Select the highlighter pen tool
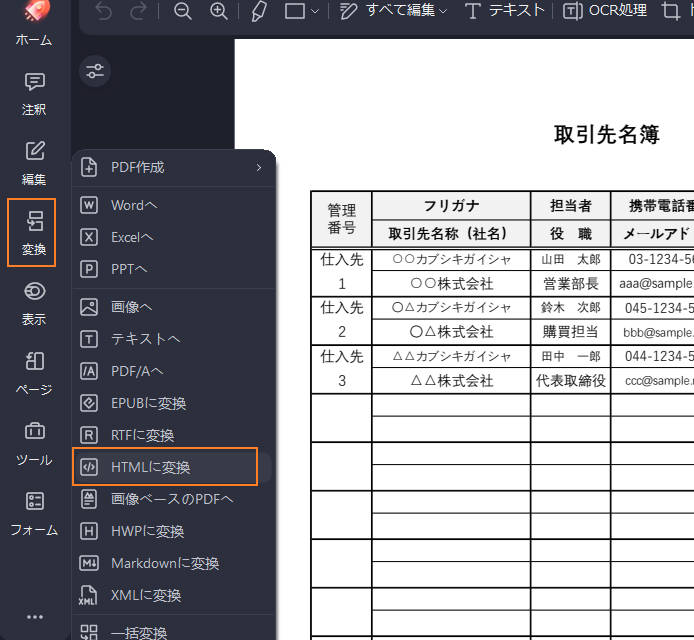694x640 pixels. 259,11
